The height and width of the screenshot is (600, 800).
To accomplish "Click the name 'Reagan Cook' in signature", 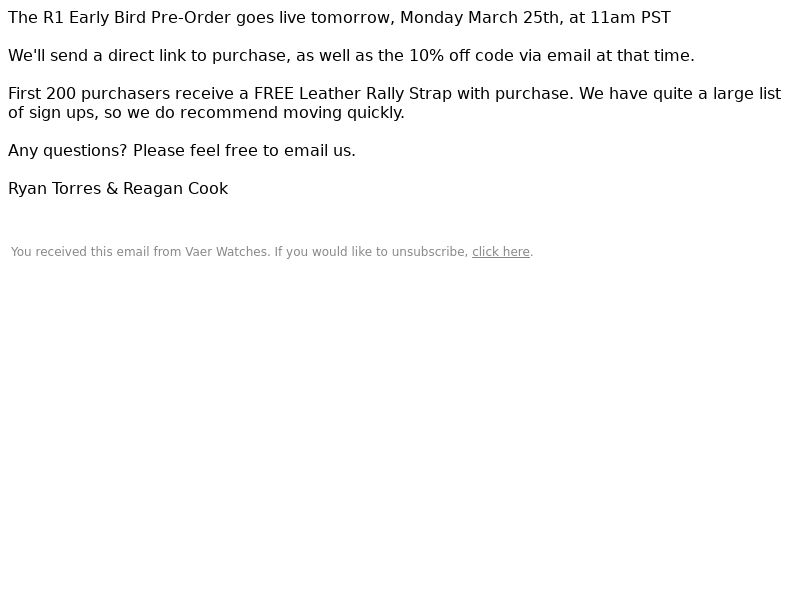I will (x=176, y=189).
